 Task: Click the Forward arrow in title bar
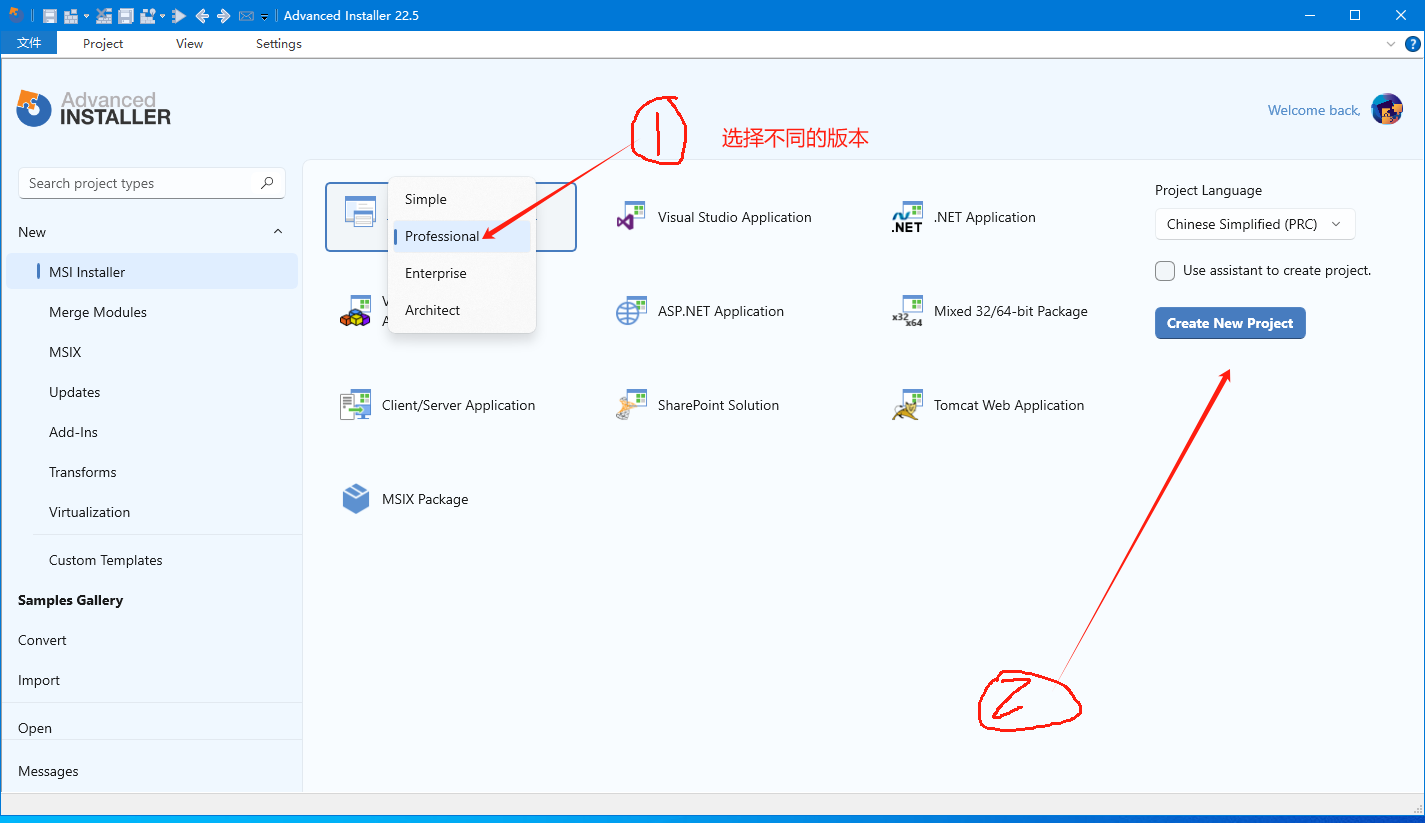click(x=224, y=16)
